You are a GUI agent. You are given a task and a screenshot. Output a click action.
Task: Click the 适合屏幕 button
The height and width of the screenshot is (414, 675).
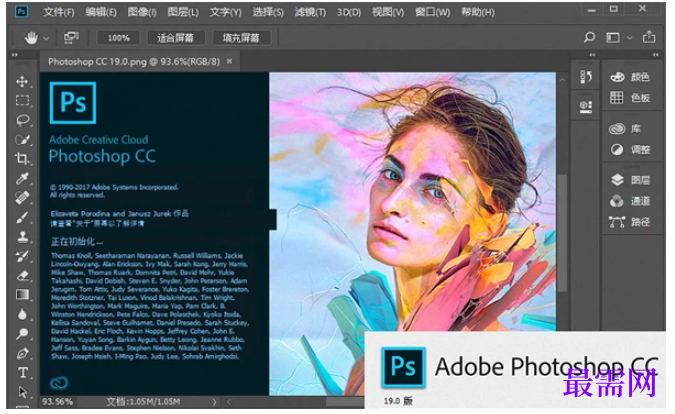(176, 38)
